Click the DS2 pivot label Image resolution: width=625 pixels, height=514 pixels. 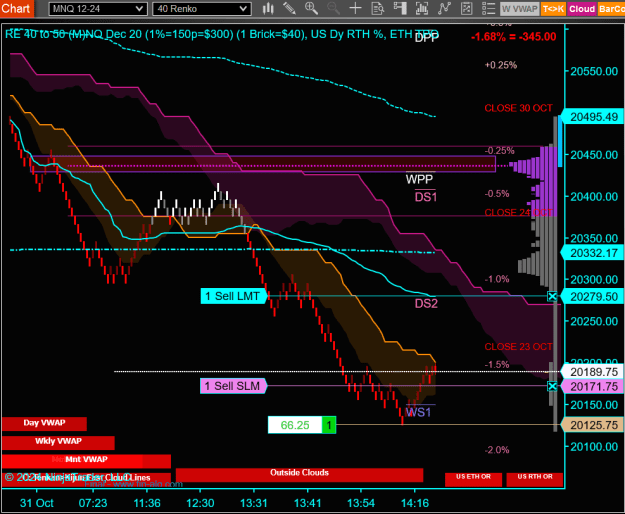click(426, 304)
